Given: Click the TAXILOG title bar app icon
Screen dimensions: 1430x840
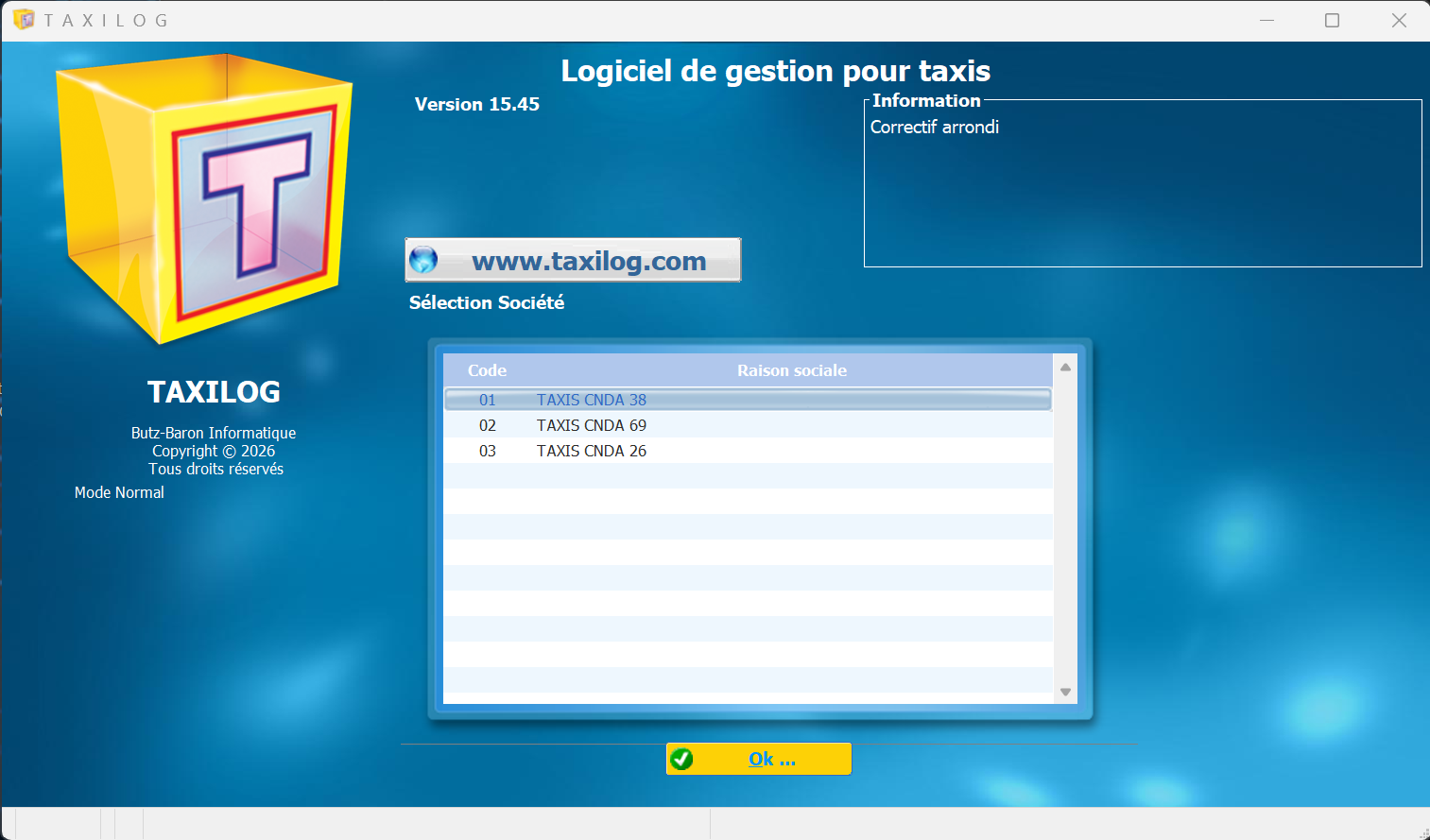Looking at the screenshot, I should [24, 20].
